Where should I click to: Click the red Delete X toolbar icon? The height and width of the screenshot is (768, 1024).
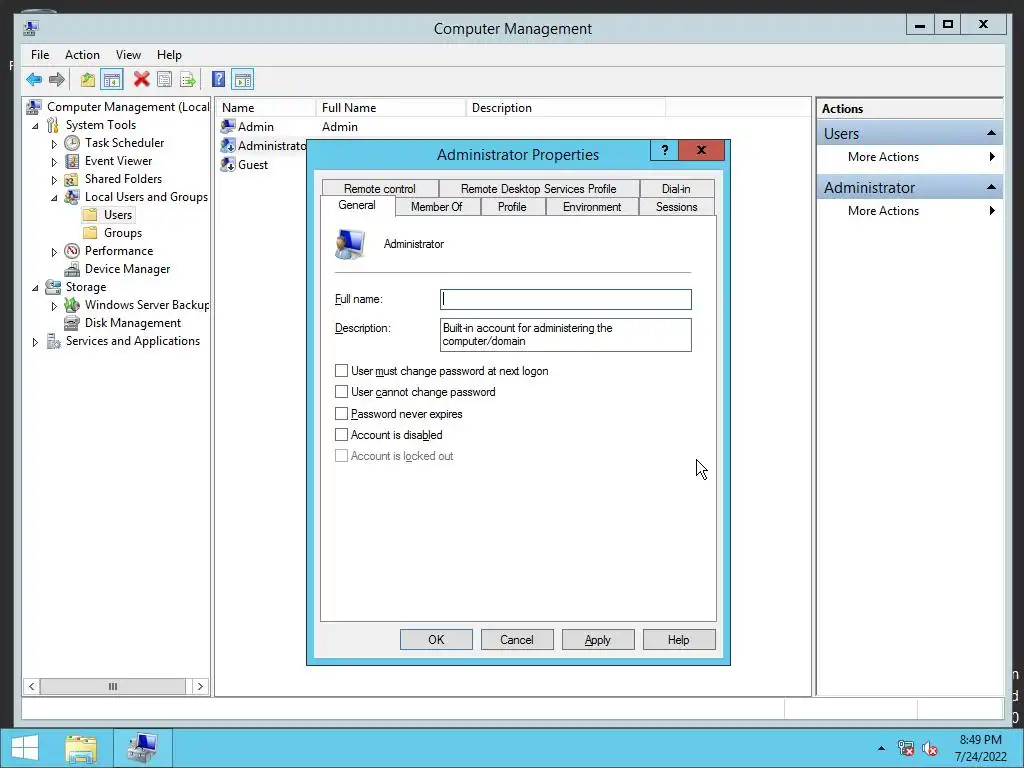(141, 80)
